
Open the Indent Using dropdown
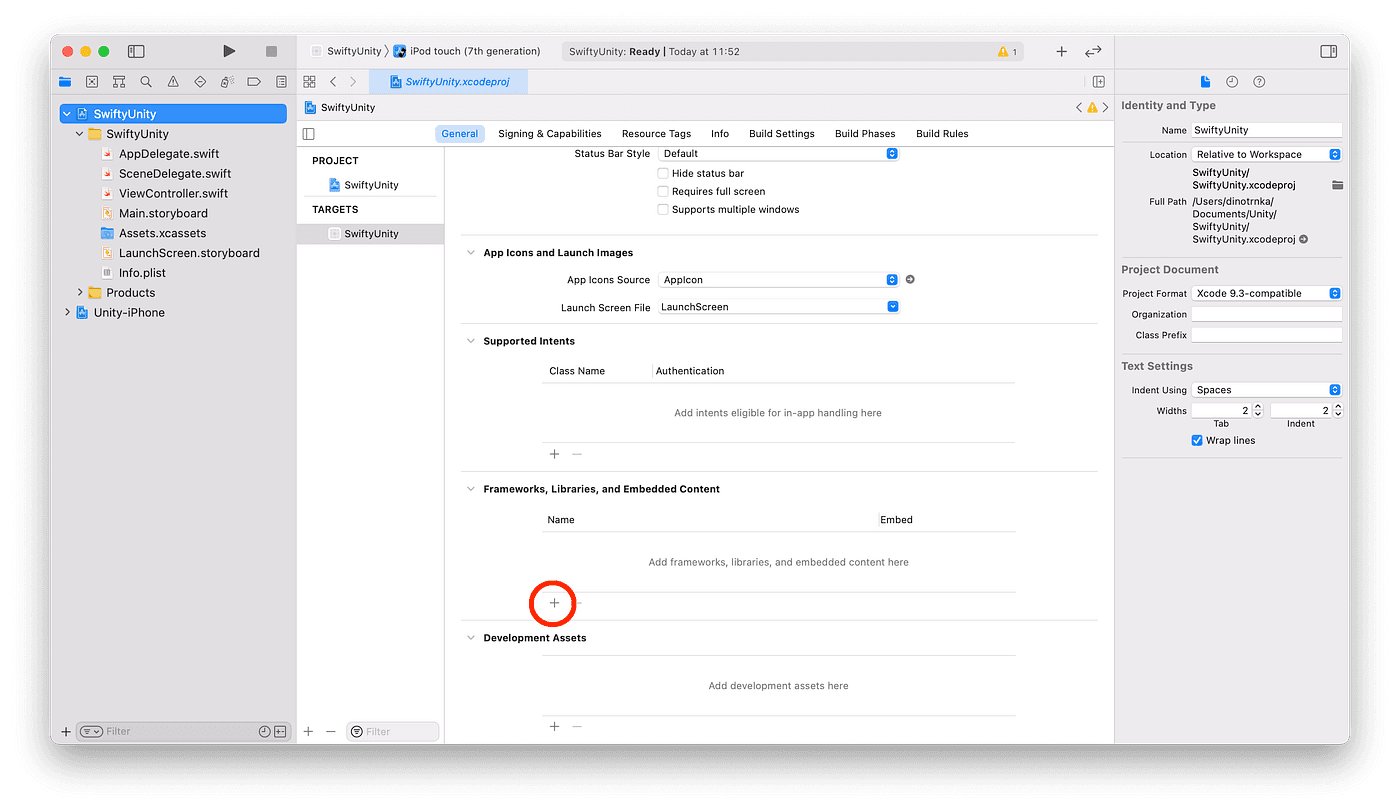[x=1266, y=390]
